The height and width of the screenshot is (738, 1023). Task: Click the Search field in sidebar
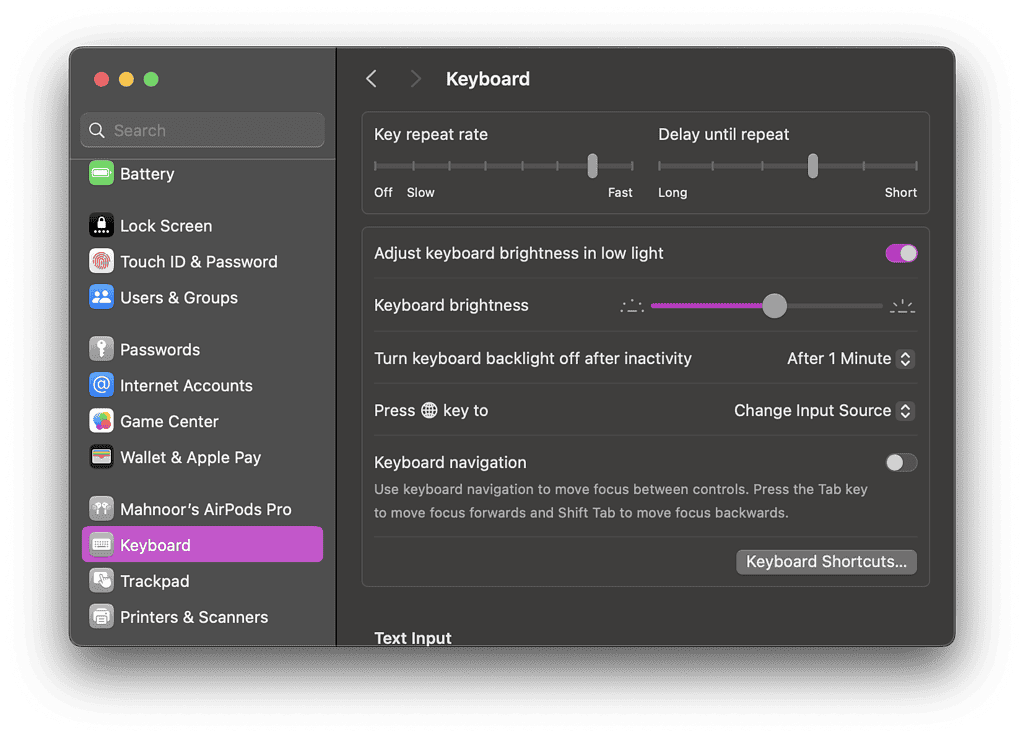pyautogui.click(x=202, y=131)
